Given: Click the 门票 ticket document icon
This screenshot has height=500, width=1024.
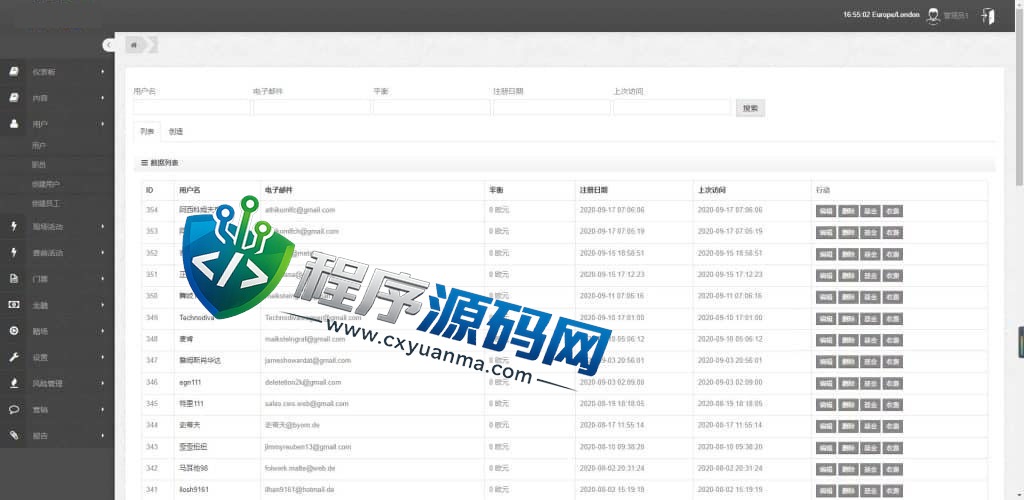Looking at the screenshot, I should 14,279.
